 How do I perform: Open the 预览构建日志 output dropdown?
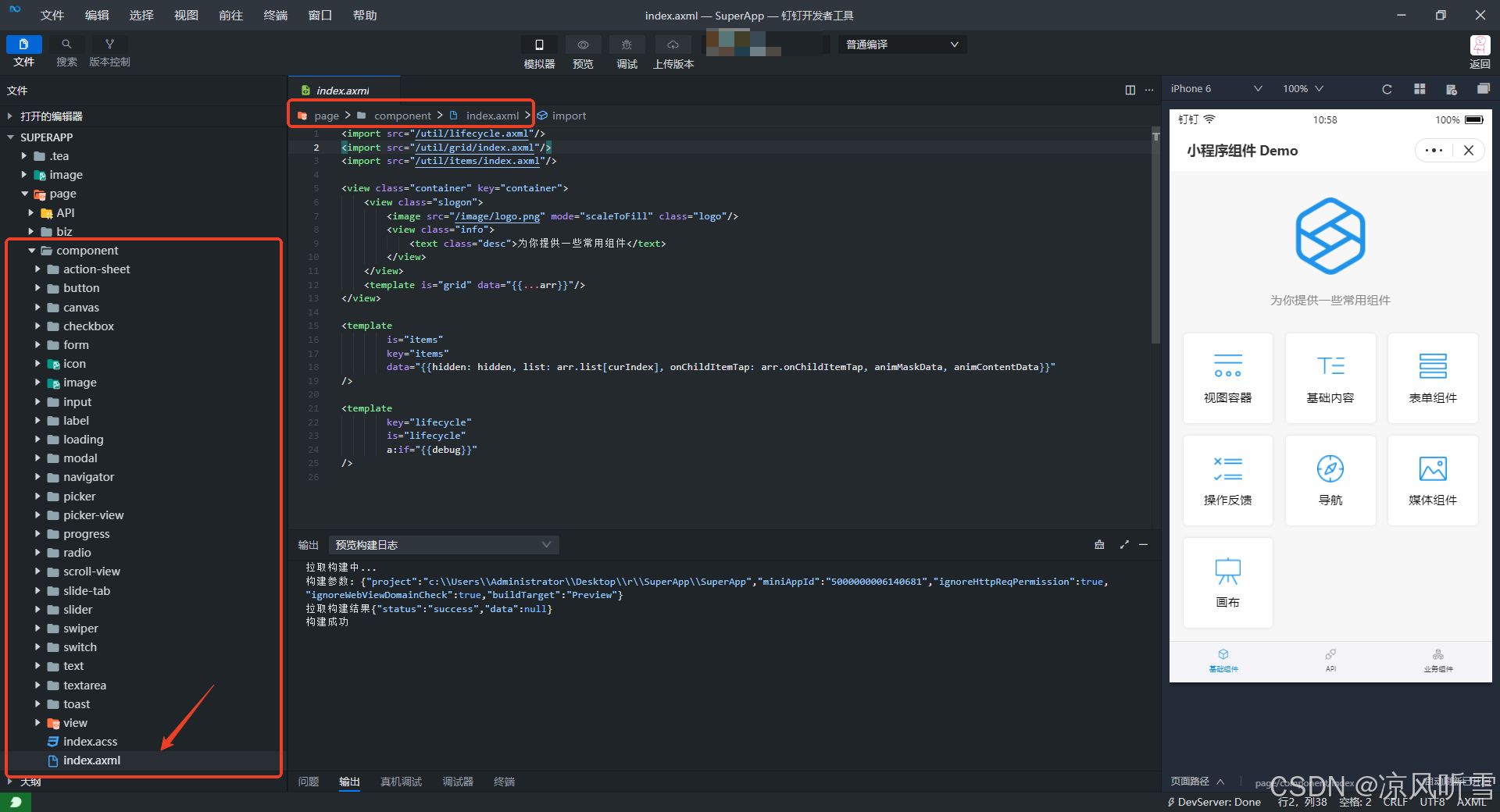click(x=443, y=545)
